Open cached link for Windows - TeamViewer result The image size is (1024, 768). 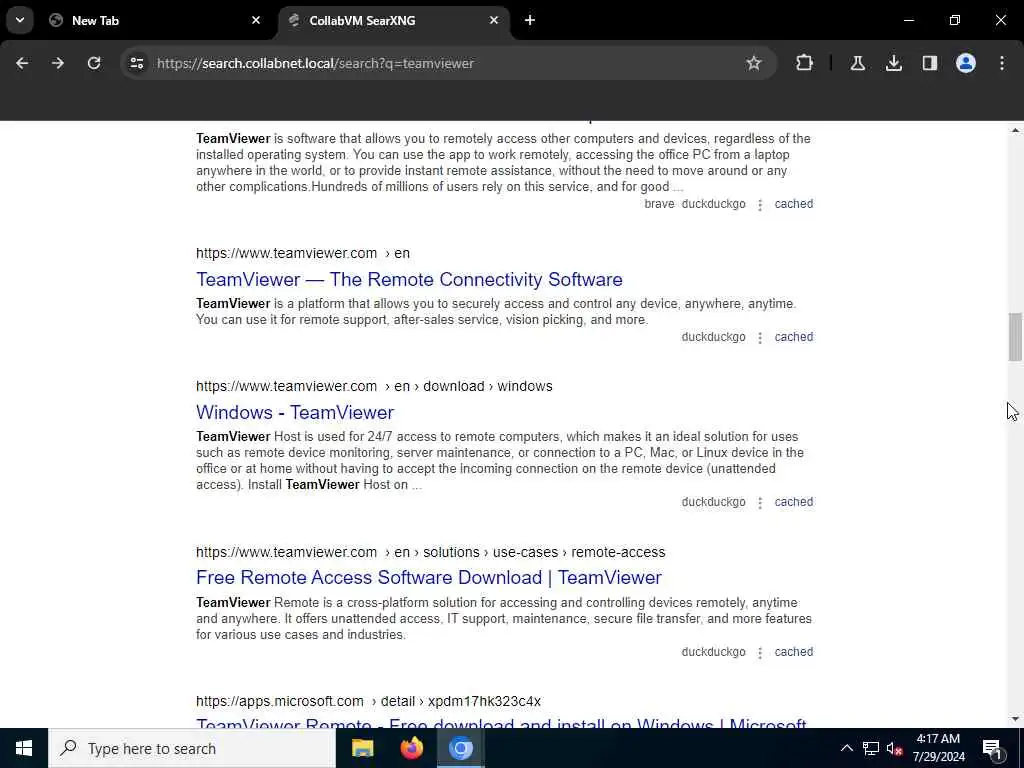(793, 502)
